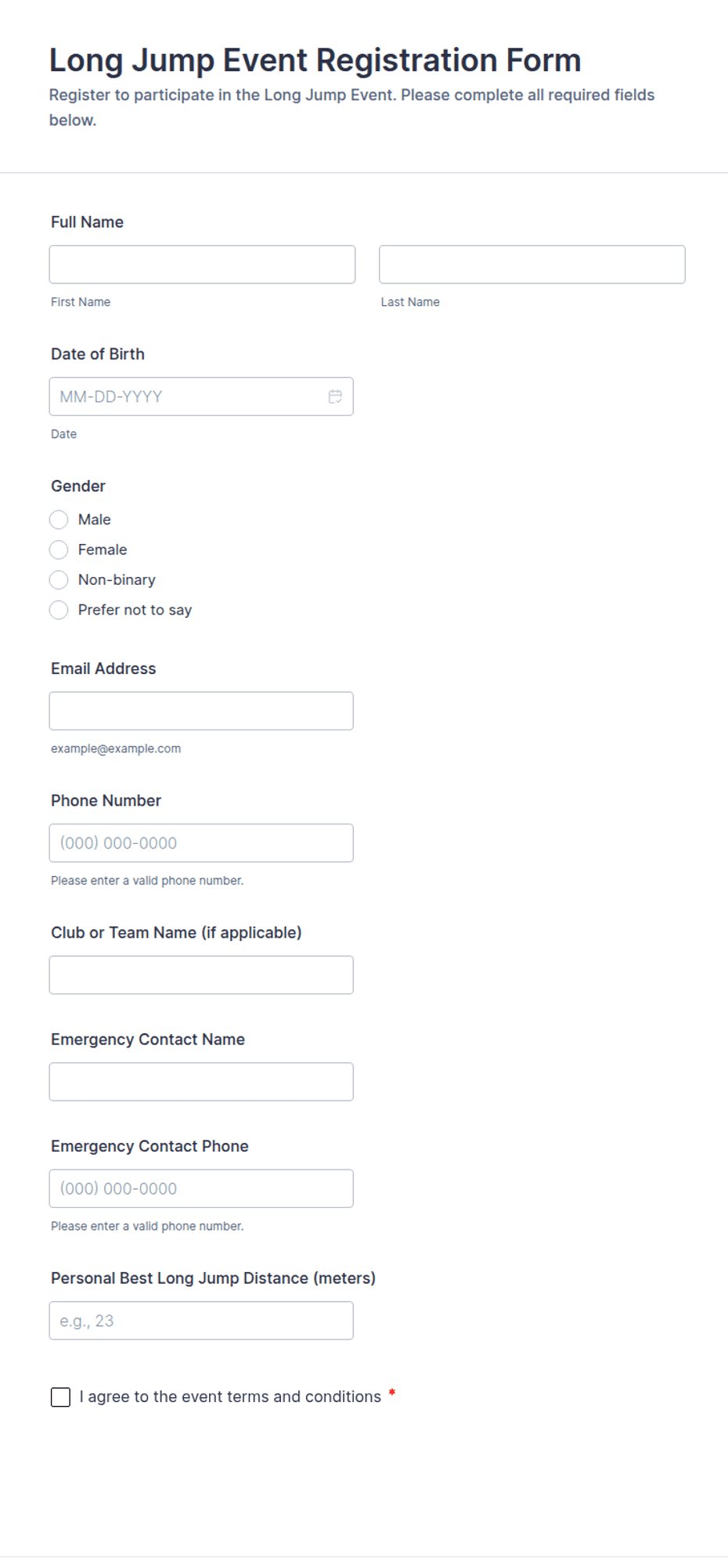Click the Phone Number input box
Viewport: 728px width, 1568px height.
[x=201, y=843]
